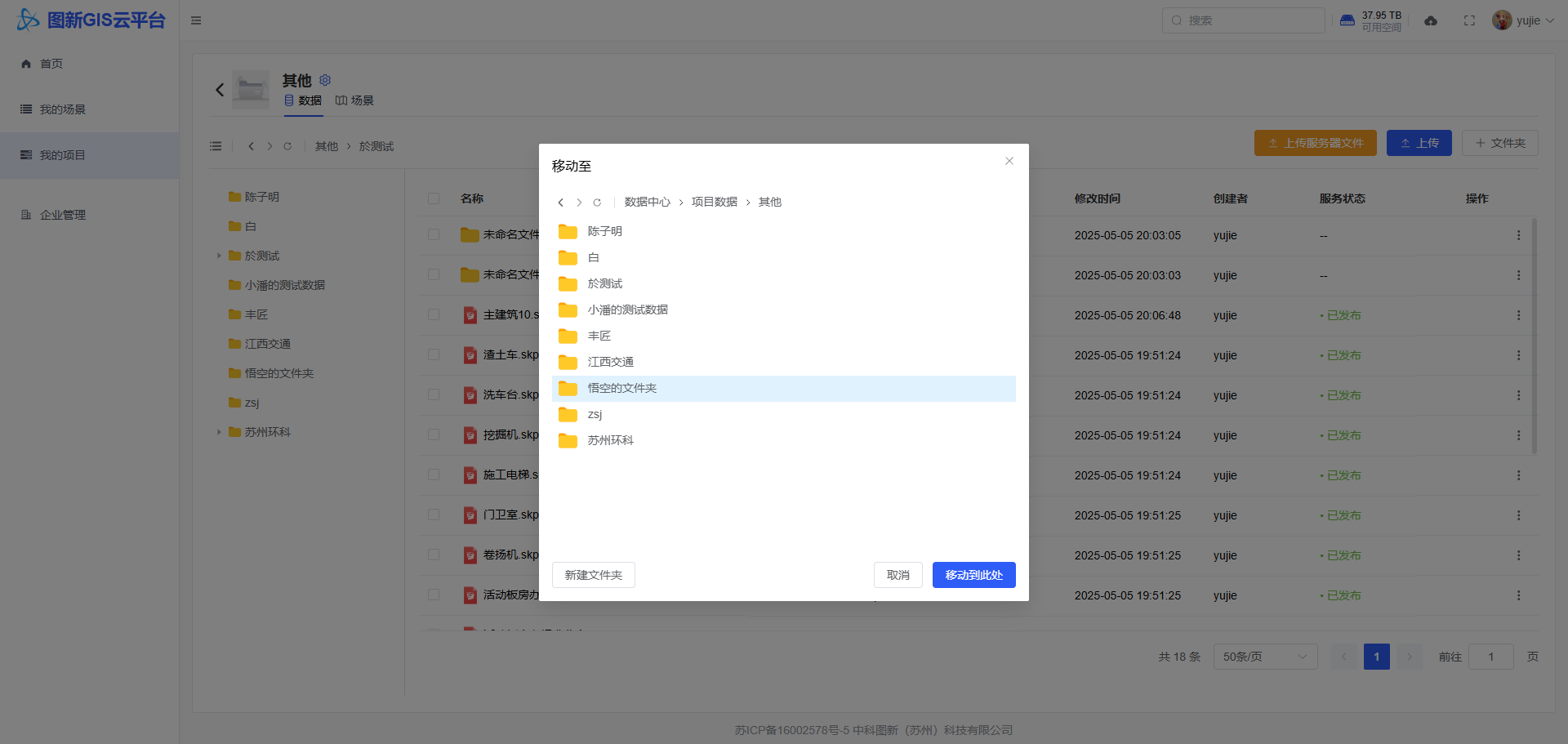
Task: Open more actions for 洗车台.skp row
Action: (1519, 395)
